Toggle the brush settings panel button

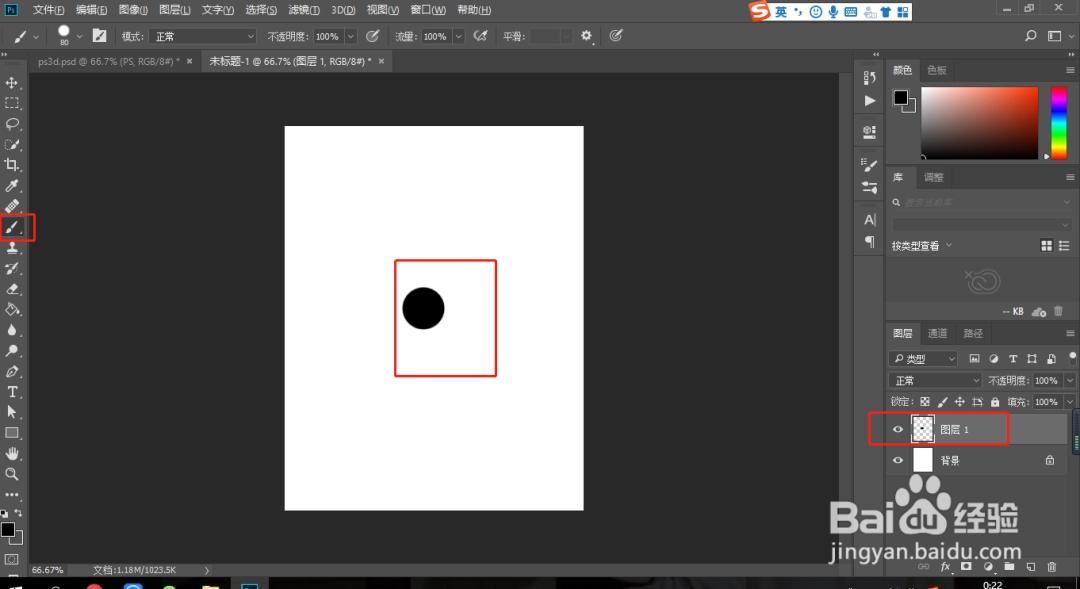pyautogui.click(x=100, y=36)
